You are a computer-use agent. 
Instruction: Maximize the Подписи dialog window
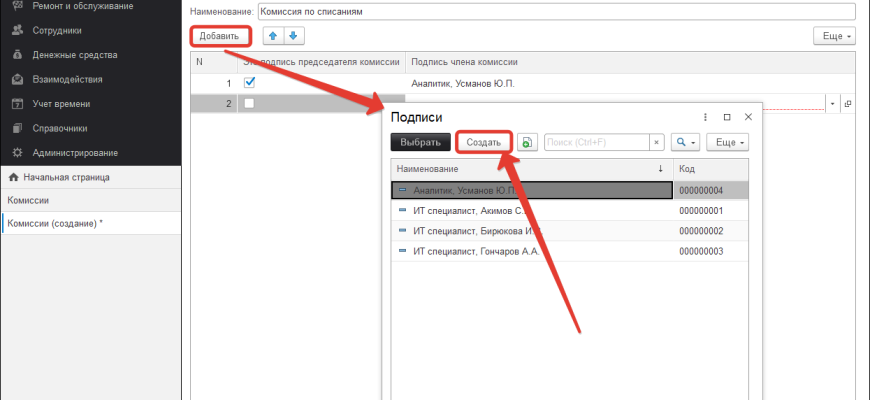point(727,117)
